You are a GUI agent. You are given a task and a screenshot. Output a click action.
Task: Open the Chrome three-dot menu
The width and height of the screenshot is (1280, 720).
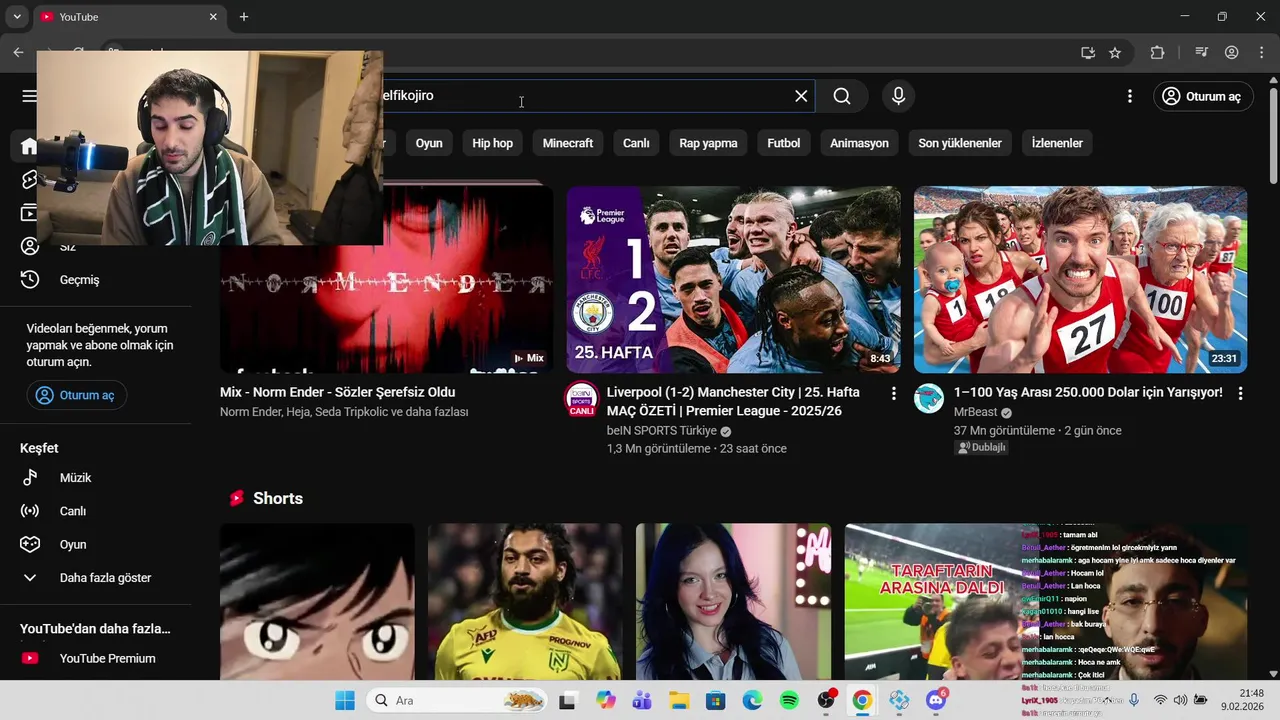point(1260,53)
